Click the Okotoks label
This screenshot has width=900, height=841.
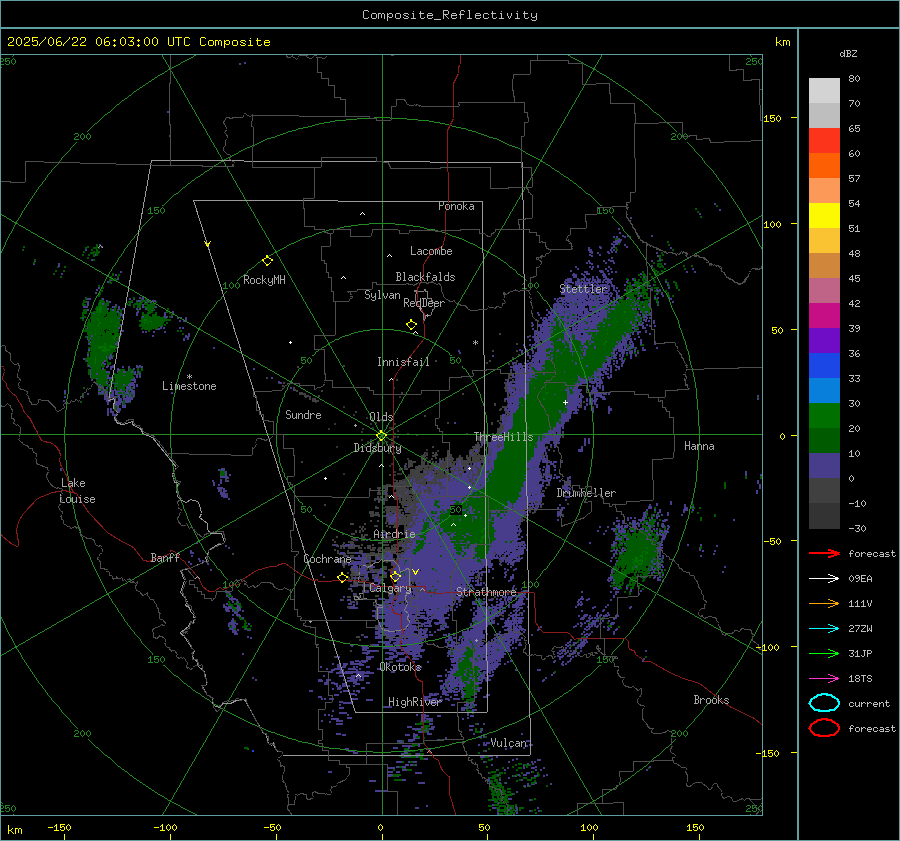(x=400, y=667)
